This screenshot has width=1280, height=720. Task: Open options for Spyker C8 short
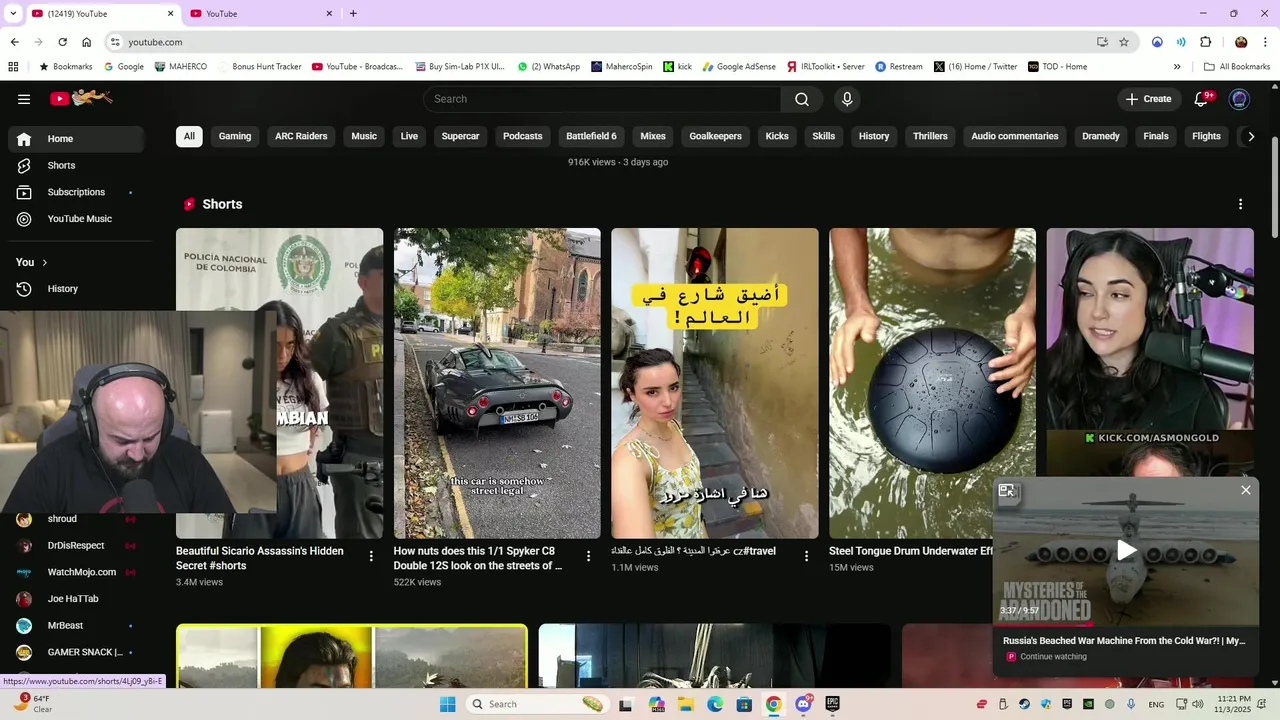coord(588,556)
